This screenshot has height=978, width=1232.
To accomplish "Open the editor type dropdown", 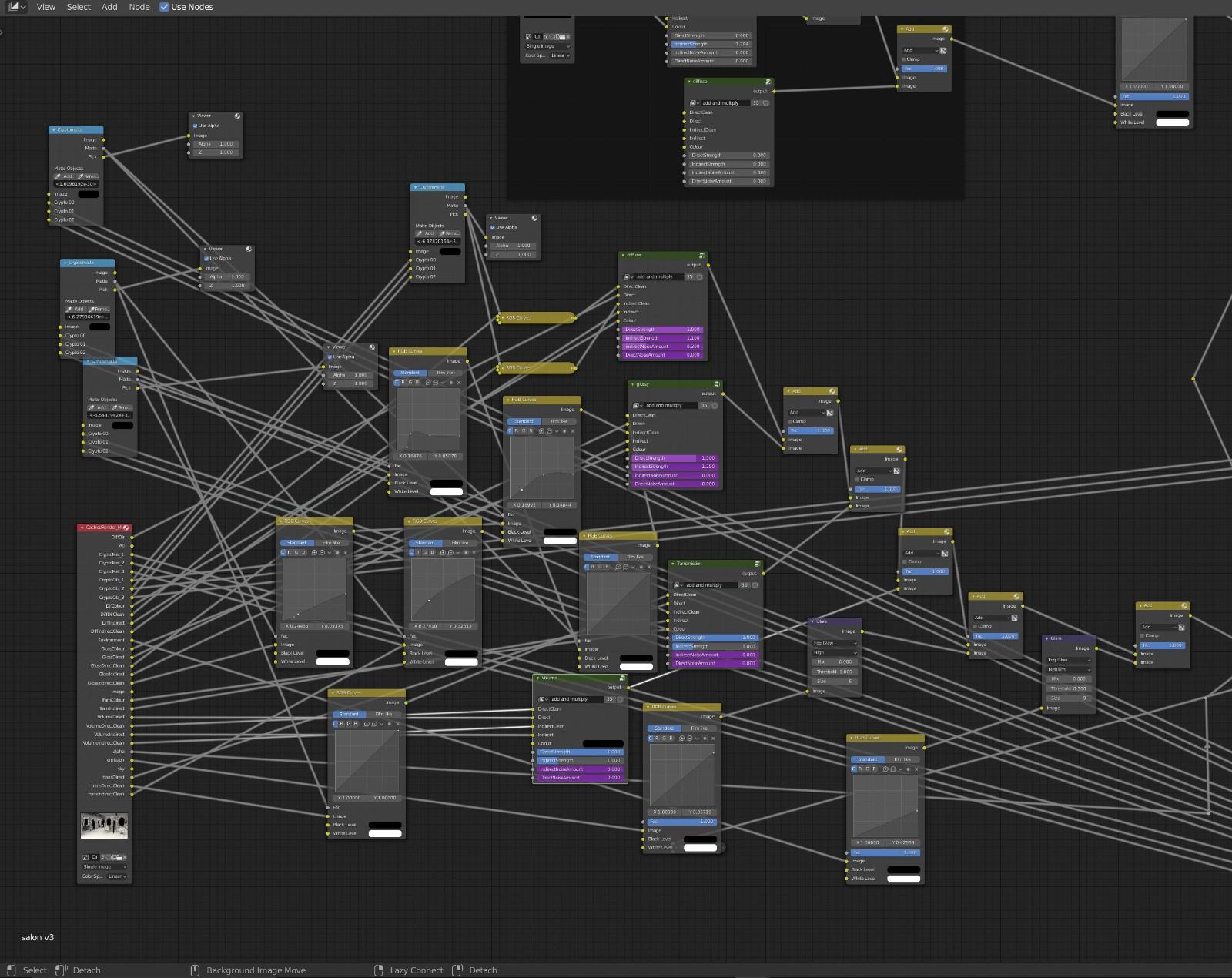I will tap(15, 7).
